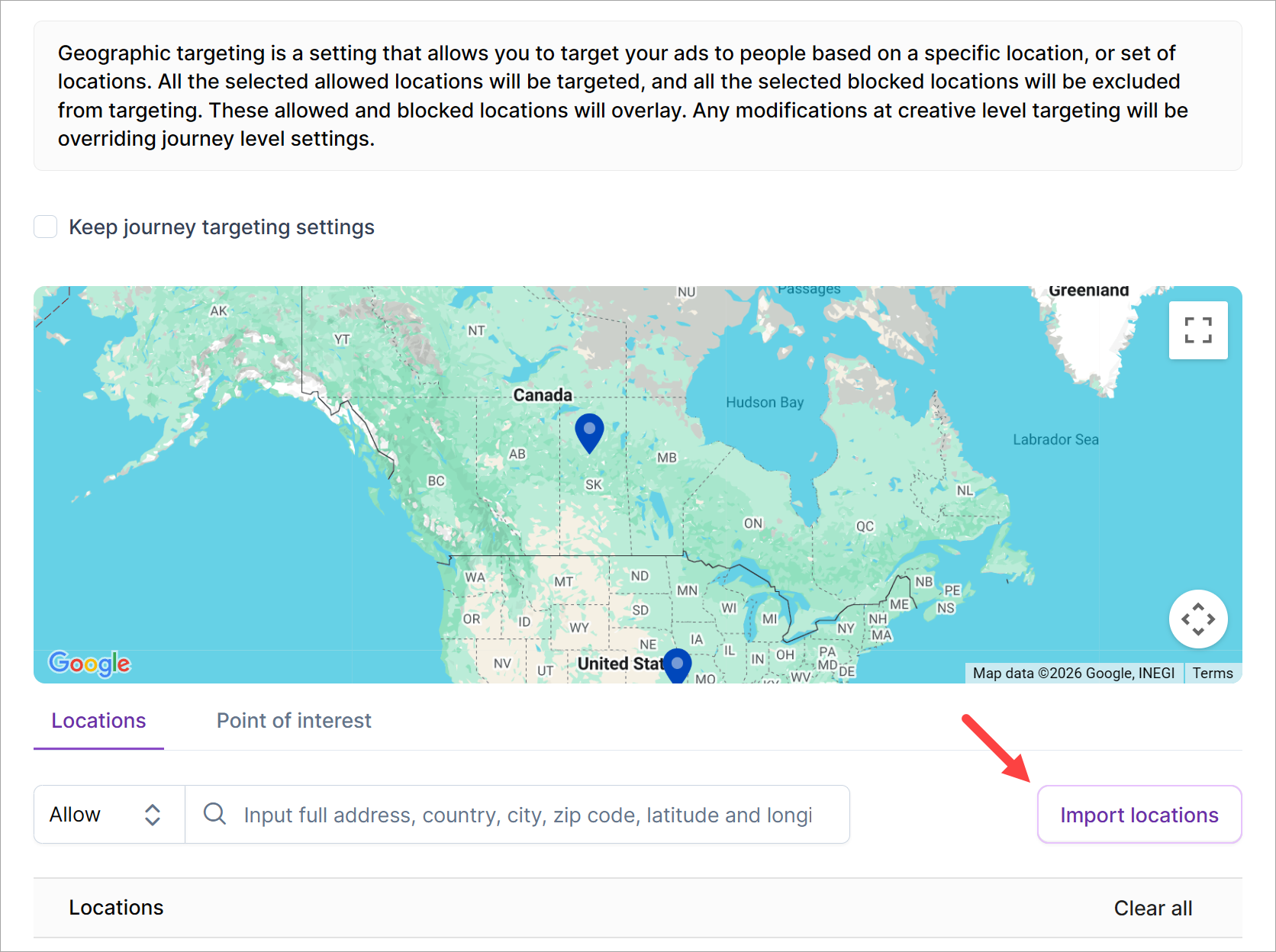Click the Map data attribution text
1276x952 pixels.
(x=1073, y=673)
